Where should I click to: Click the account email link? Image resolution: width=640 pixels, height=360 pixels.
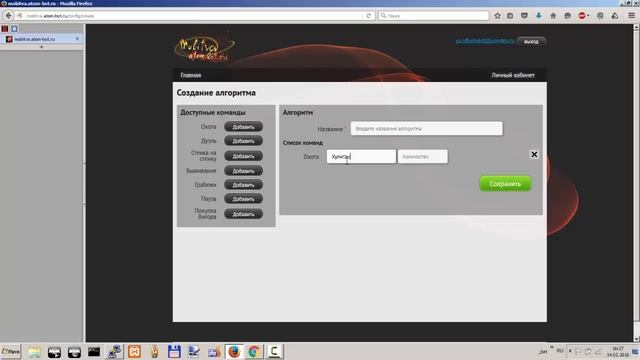tap(485, 41)
